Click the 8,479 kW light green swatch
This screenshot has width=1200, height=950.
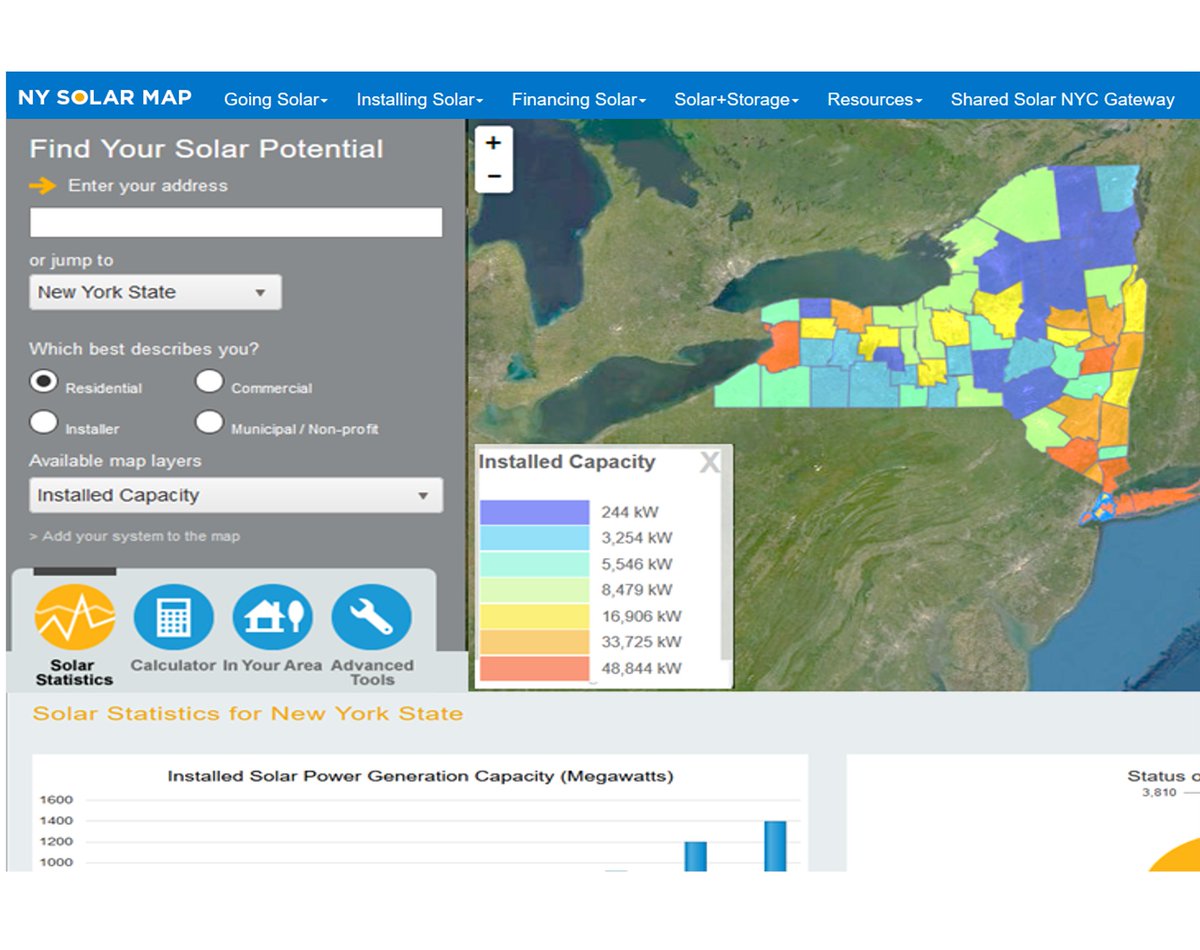coord(535,590)
